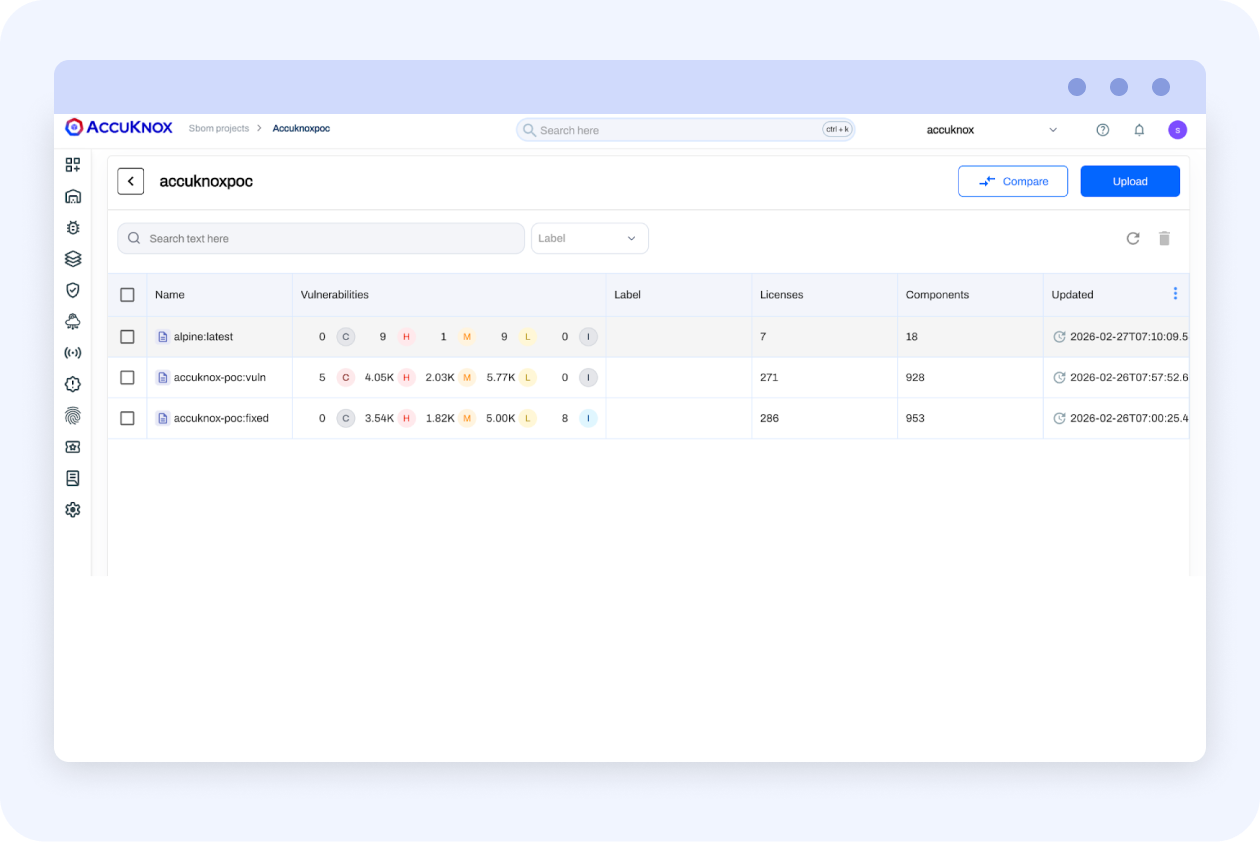1260x842 pixels.
Task: Select the accuknox-poc:vuln row checkbox
Action: 127,377
